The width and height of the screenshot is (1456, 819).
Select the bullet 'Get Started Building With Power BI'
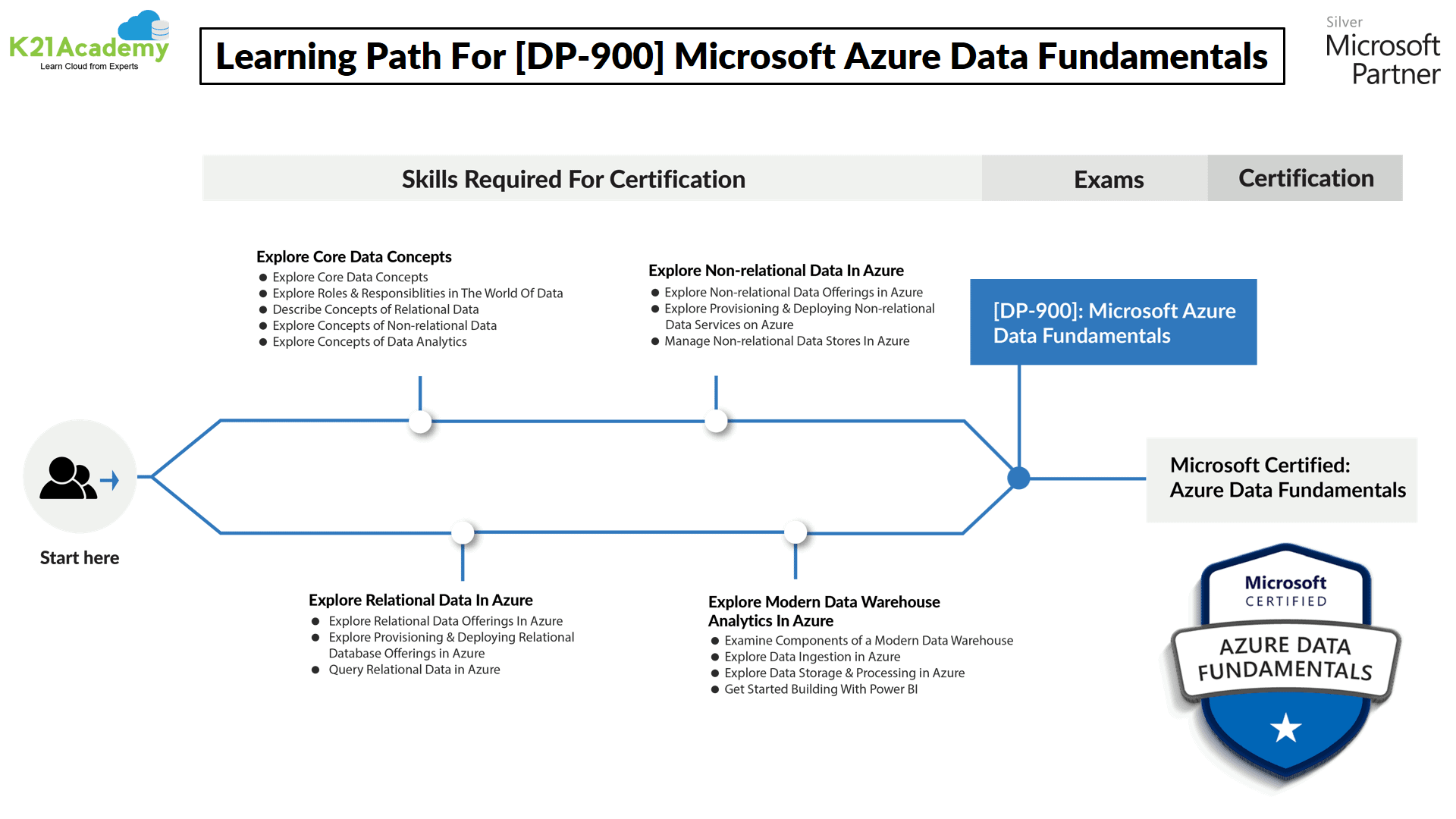pos(821,689)
